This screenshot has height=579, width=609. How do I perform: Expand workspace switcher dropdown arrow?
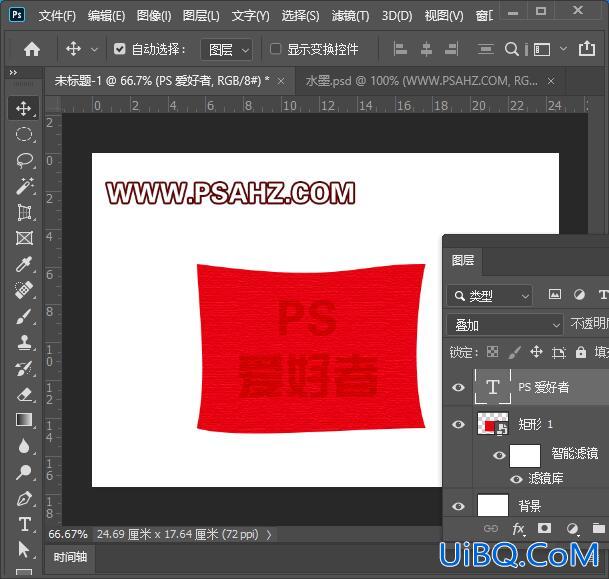(563, 49)
